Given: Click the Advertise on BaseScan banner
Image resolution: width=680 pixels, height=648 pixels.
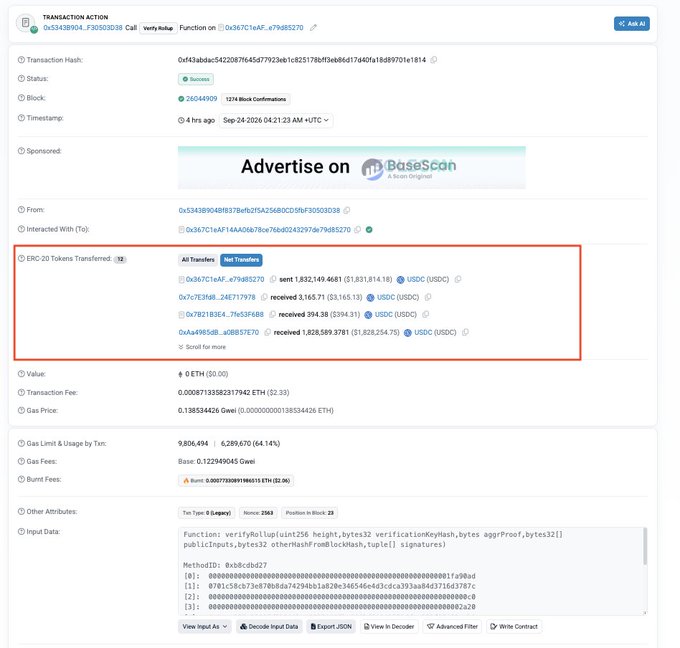Looking at the screenshot, I should tap(352, 168).
